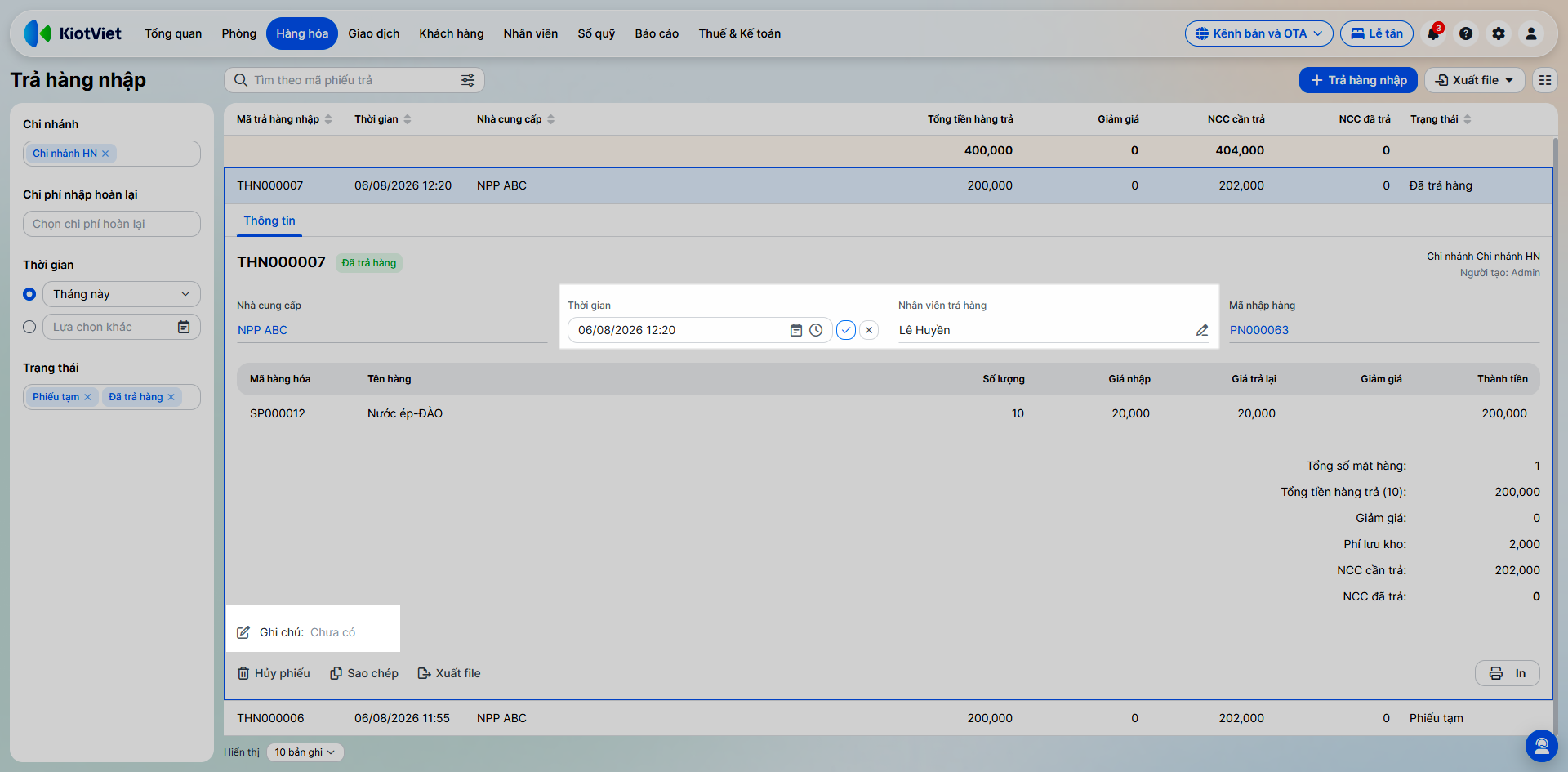Click the Đã trả hàng green badge
Image resolution: width=1568 pixels, height=772 pixels.
369,263
